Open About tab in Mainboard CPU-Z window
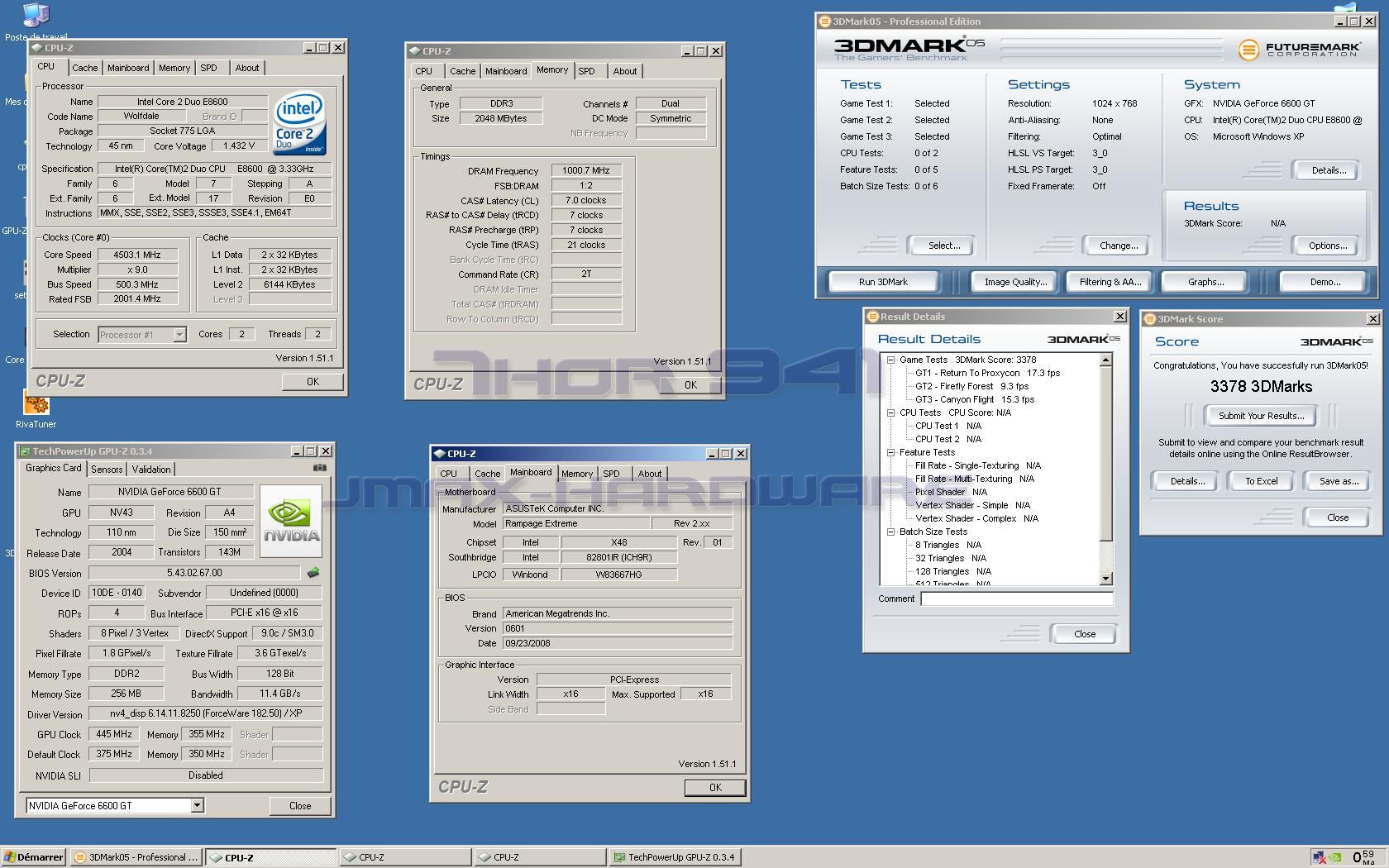The height and width of the screenshot is (868, 1389). (649, 474)
